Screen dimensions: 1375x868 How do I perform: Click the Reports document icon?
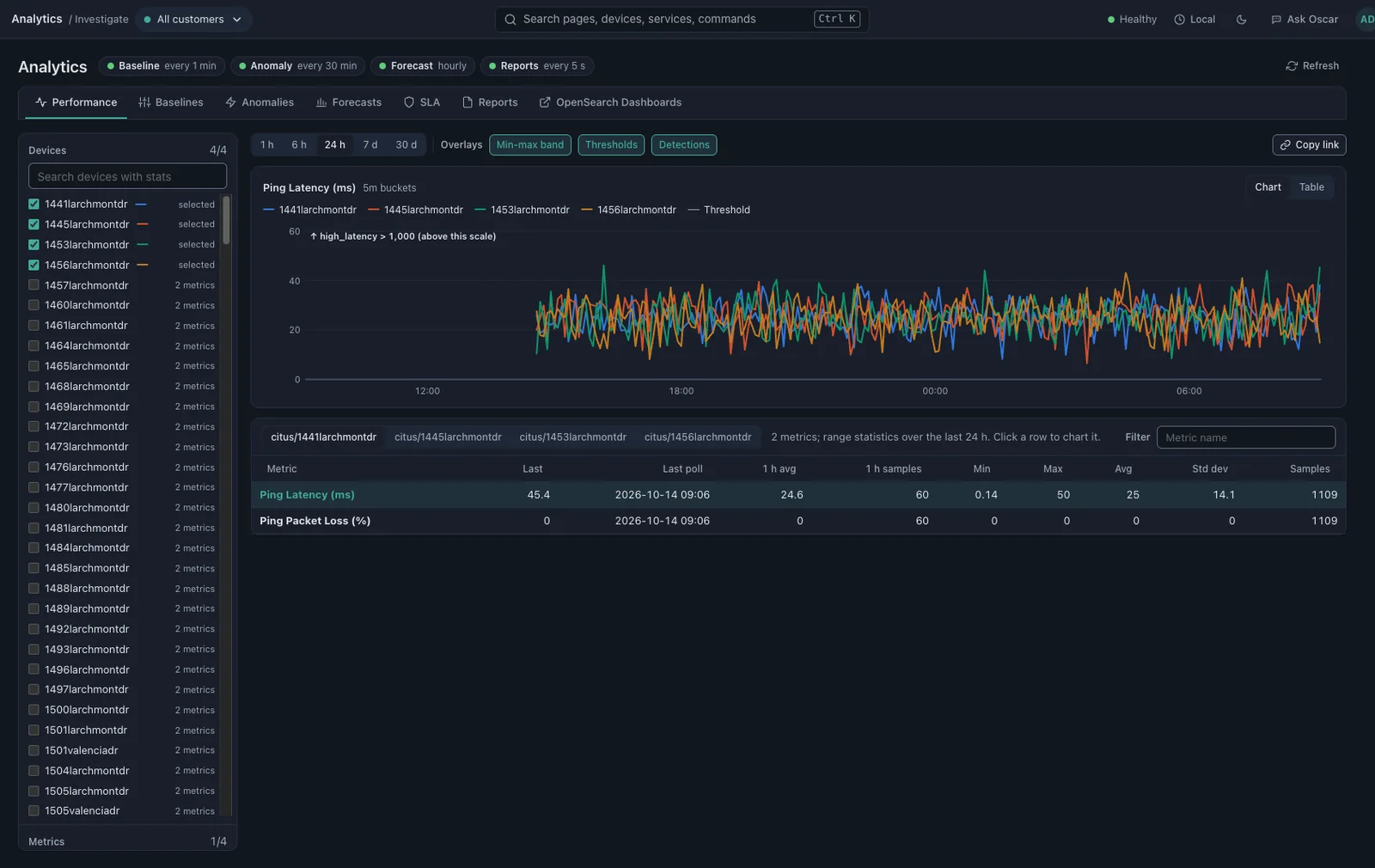point(467,102)
